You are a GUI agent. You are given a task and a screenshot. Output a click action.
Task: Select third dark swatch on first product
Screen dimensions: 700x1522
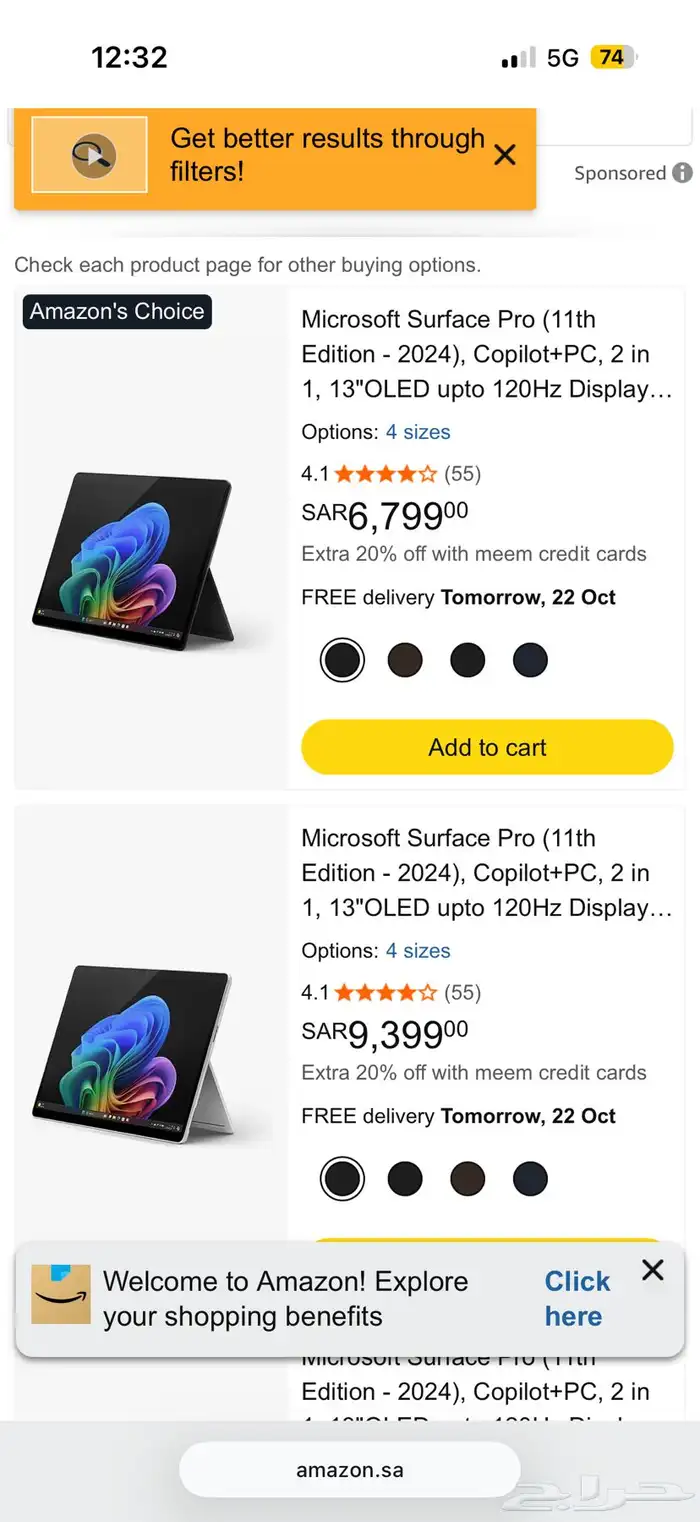tap(467, 660)
